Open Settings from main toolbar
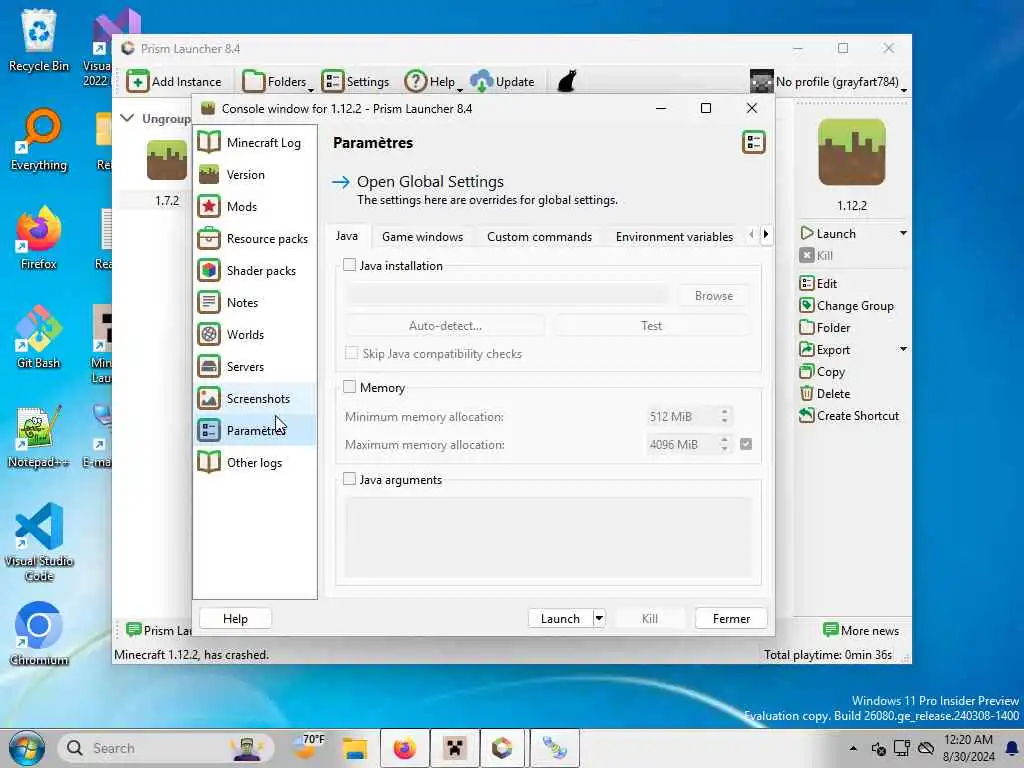 pos(355,82)
